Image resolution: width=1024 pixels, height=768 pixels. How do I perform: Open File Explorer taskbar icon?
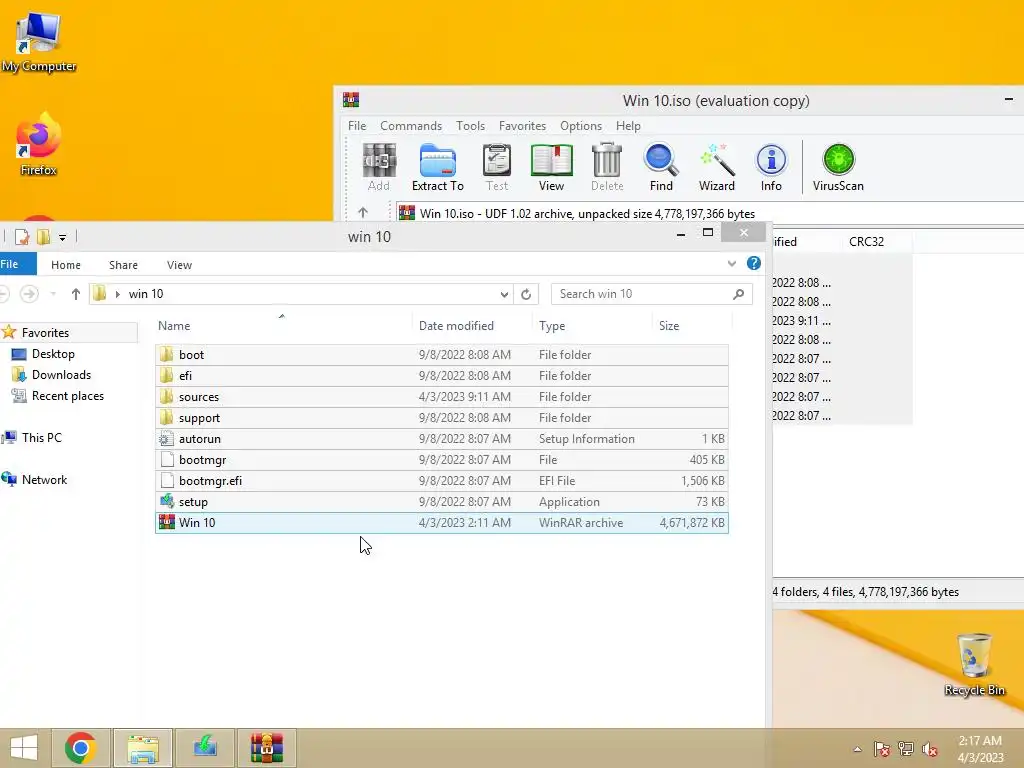point(143,748)
